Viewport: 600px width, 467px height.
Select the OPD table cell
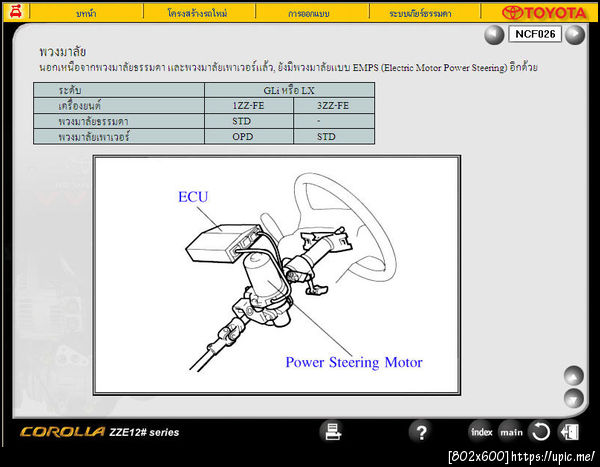pos(249,137)
